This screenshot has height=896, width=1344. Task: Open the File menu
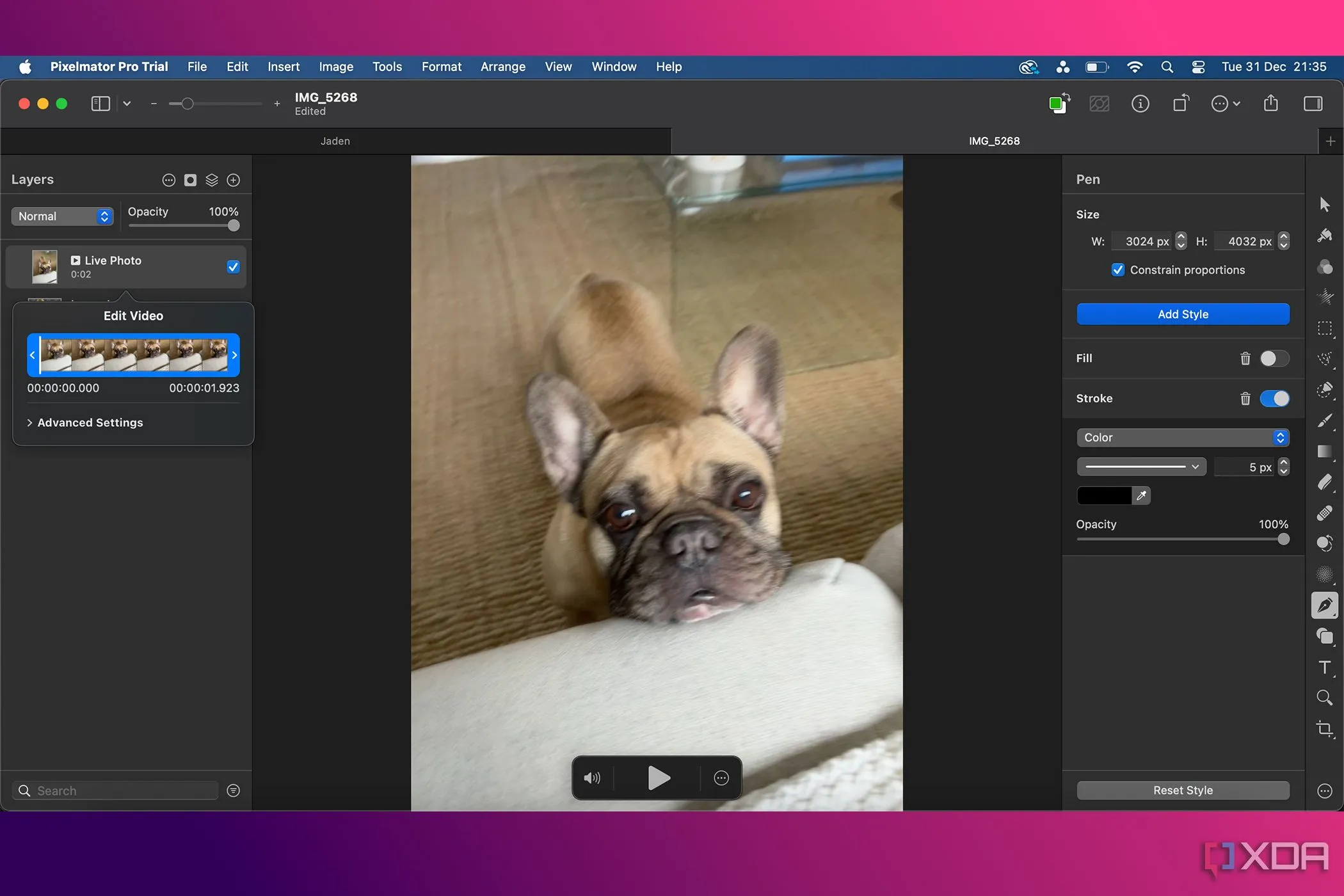point(197,67)
